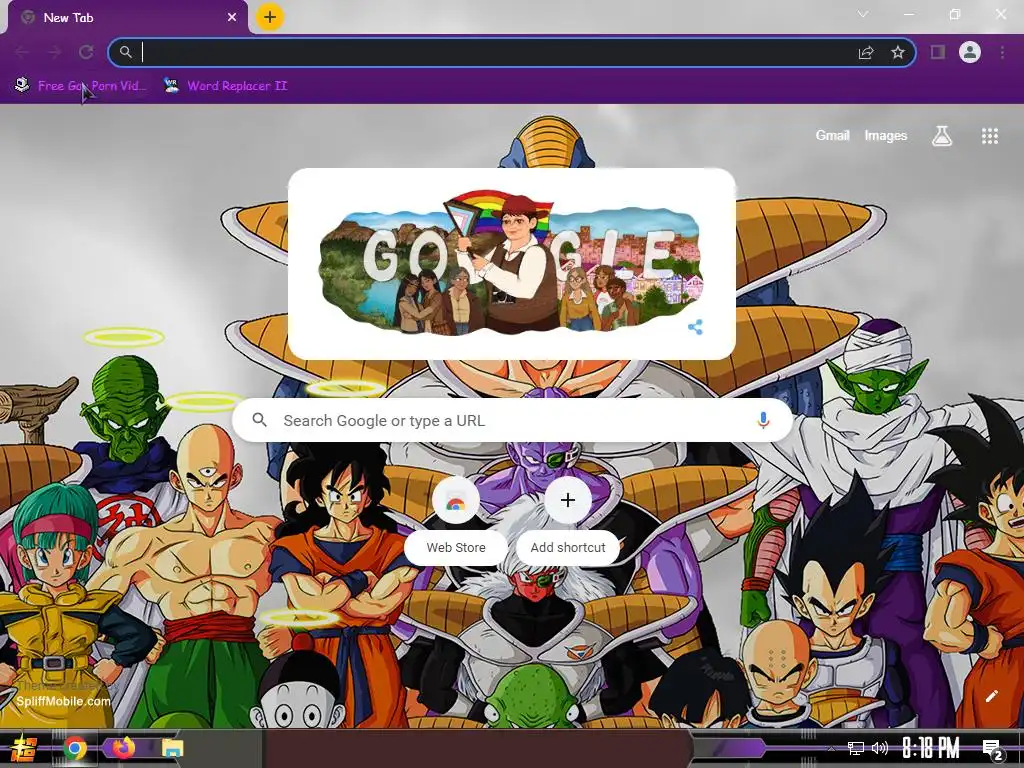
Task: Close the New Tab tab
Action: [232, 18]
